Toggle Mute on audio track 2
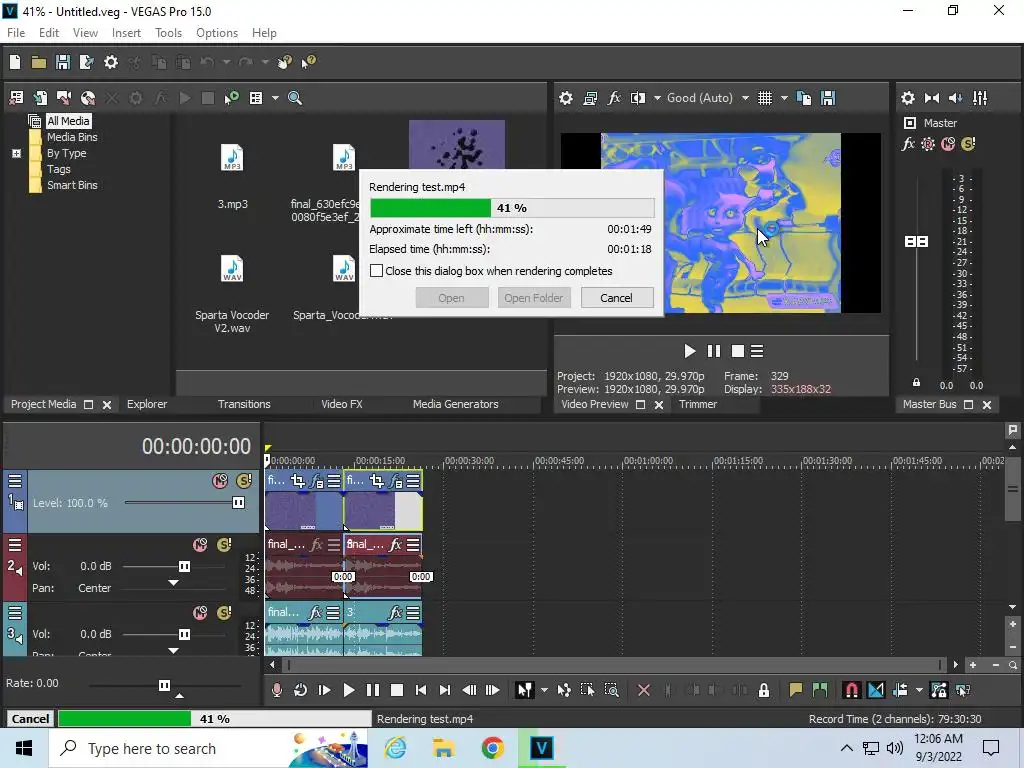The width and height of the screenshot is (1024, 768). pyautogui.click(x=200, y=545)
